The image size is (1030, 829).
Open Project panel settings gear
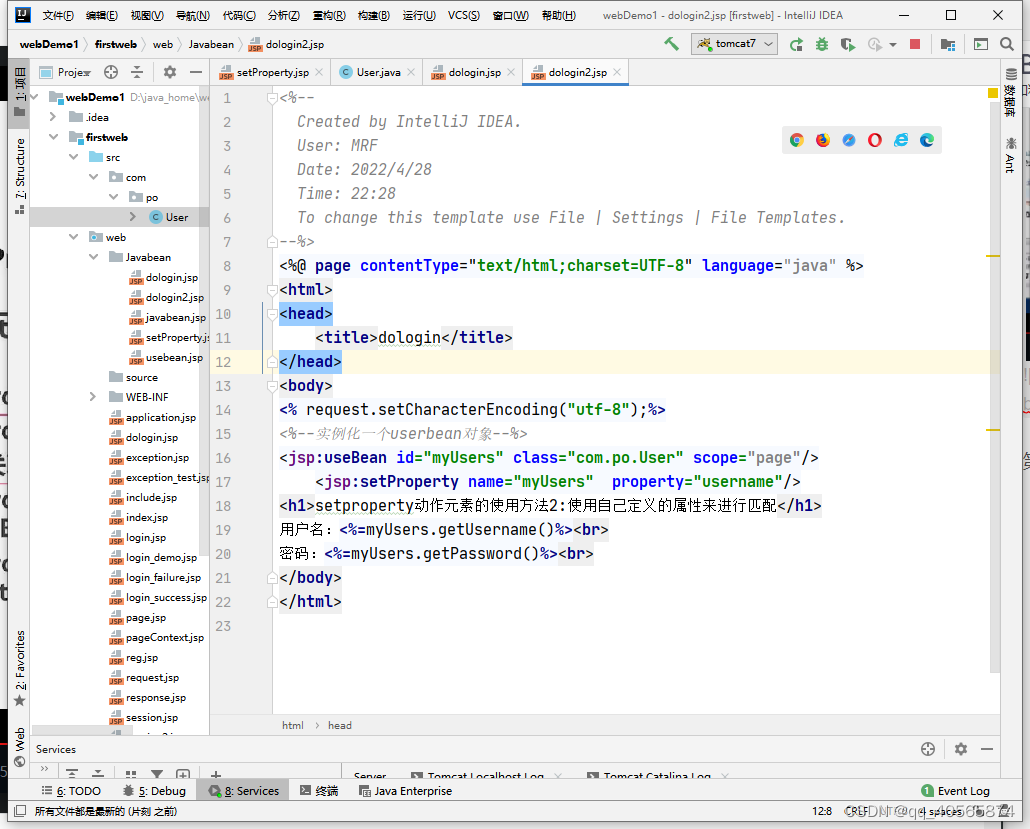[x=169, y=72]
